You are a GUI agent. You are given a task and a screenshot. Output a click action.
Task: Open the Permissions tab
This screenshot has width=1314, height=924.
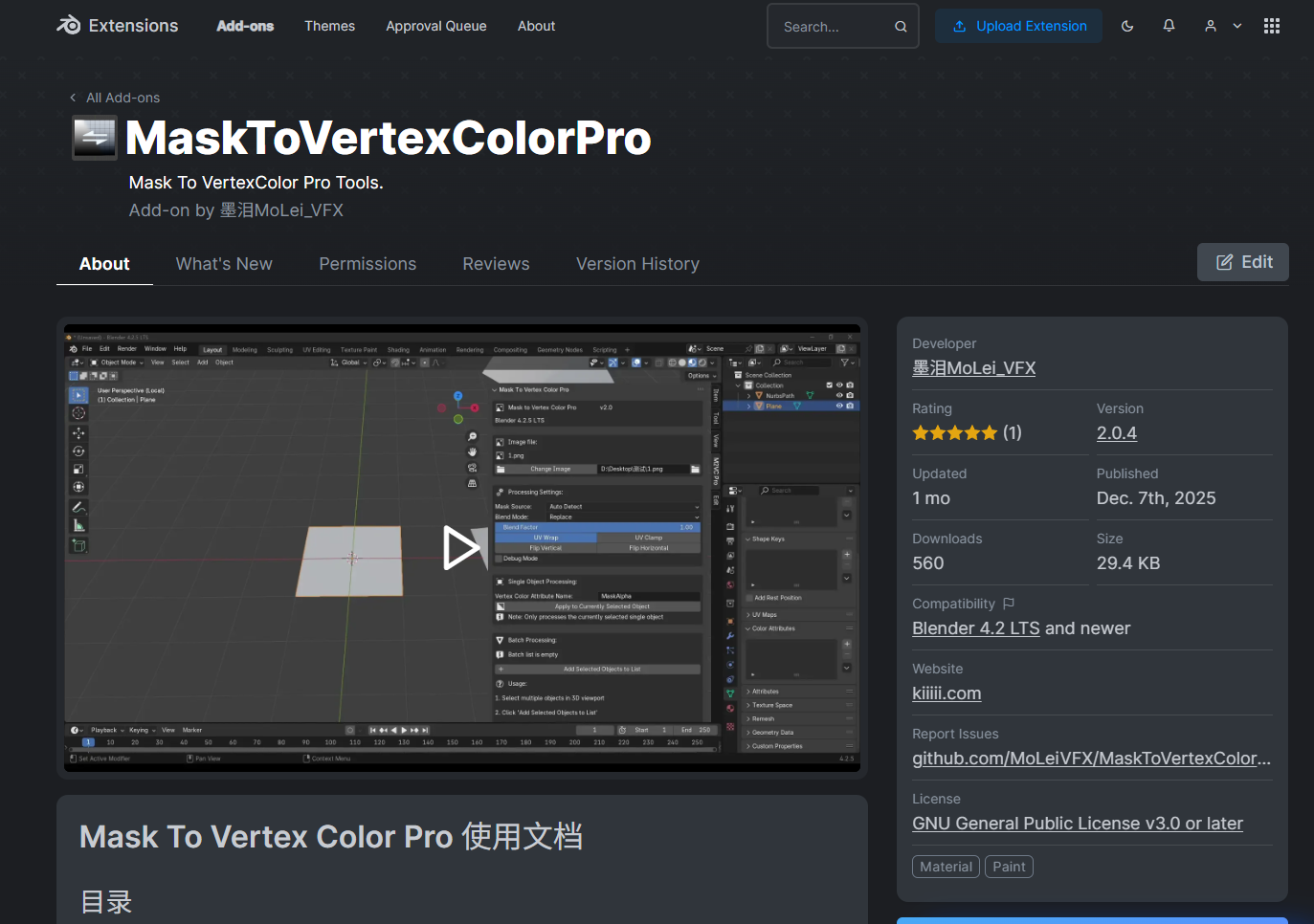367,264
